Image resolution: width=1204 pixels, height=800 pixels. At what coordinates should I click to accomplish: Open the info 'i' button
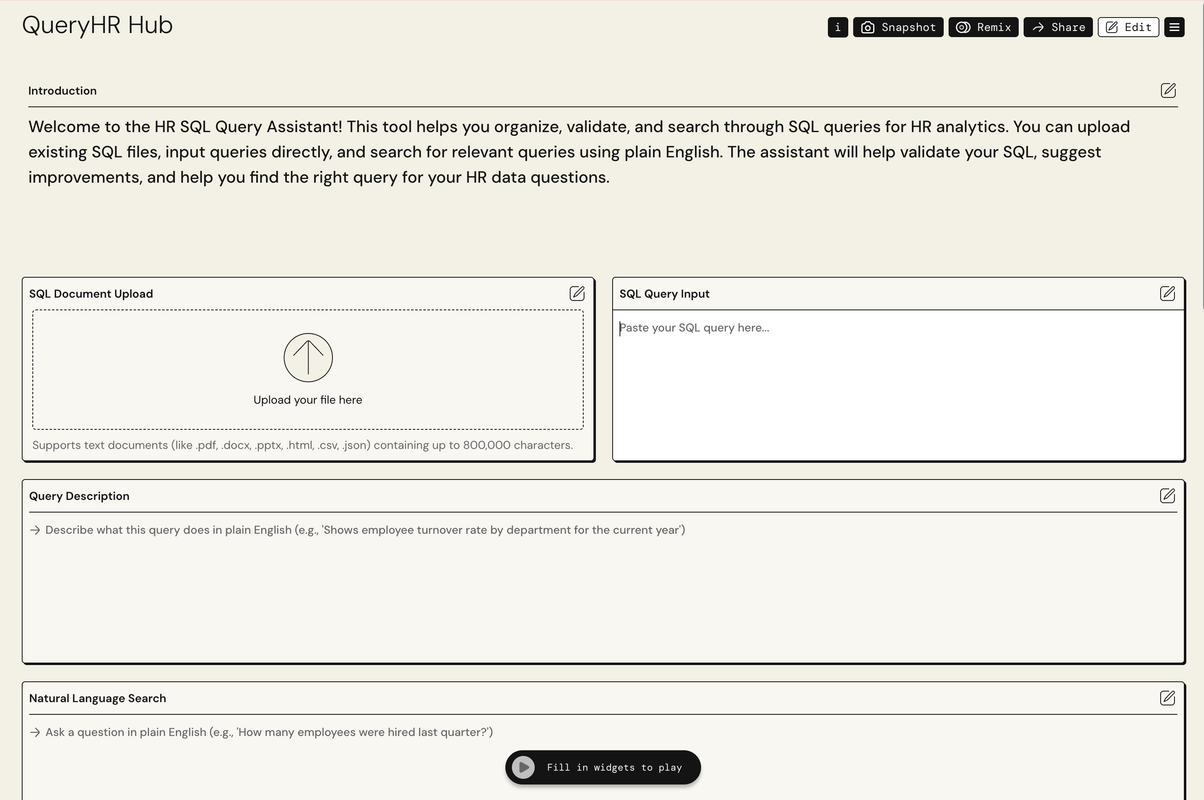pyautogui.click(x=837, y=27)
